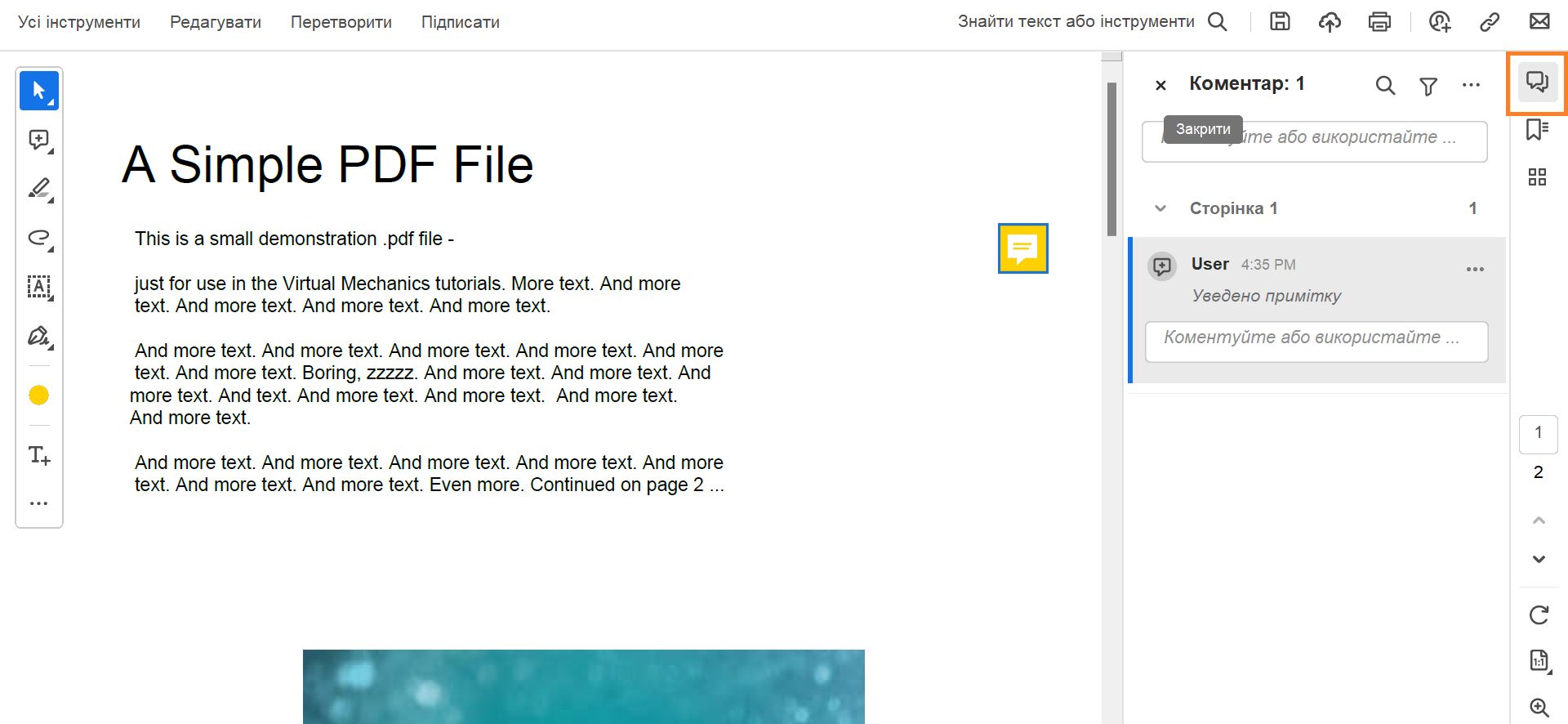Screen dimensions: 1568x724
Task: Open the Перетворити menu
Action: coord(341,22)
